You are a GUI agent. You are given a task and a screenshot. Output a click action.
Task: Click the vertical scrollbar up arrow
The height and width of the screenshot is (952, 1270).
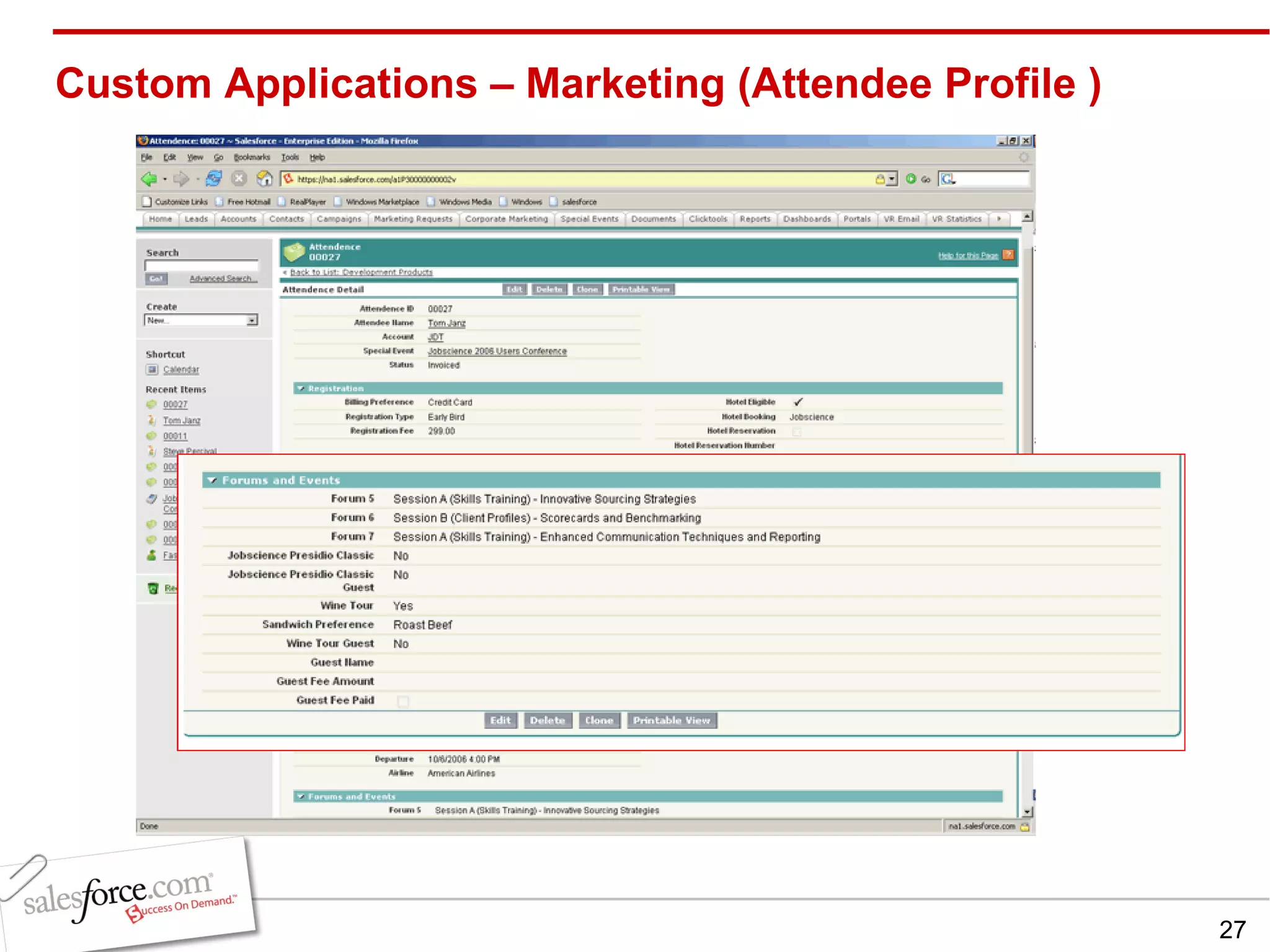(1027, 216)
